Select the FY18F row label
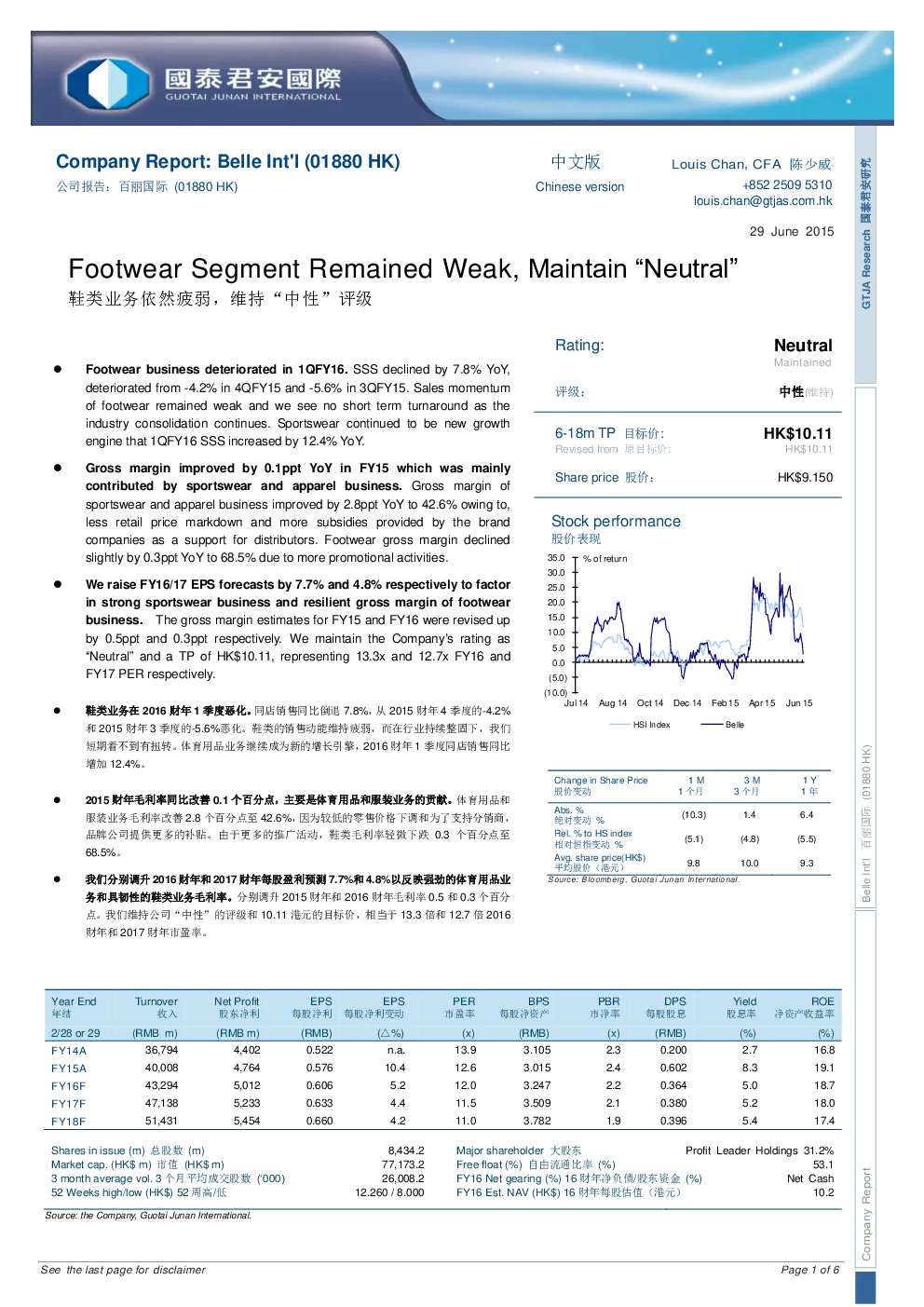Image resolution: width=924 pixels, height=1307 pixels. (69, 1122)
